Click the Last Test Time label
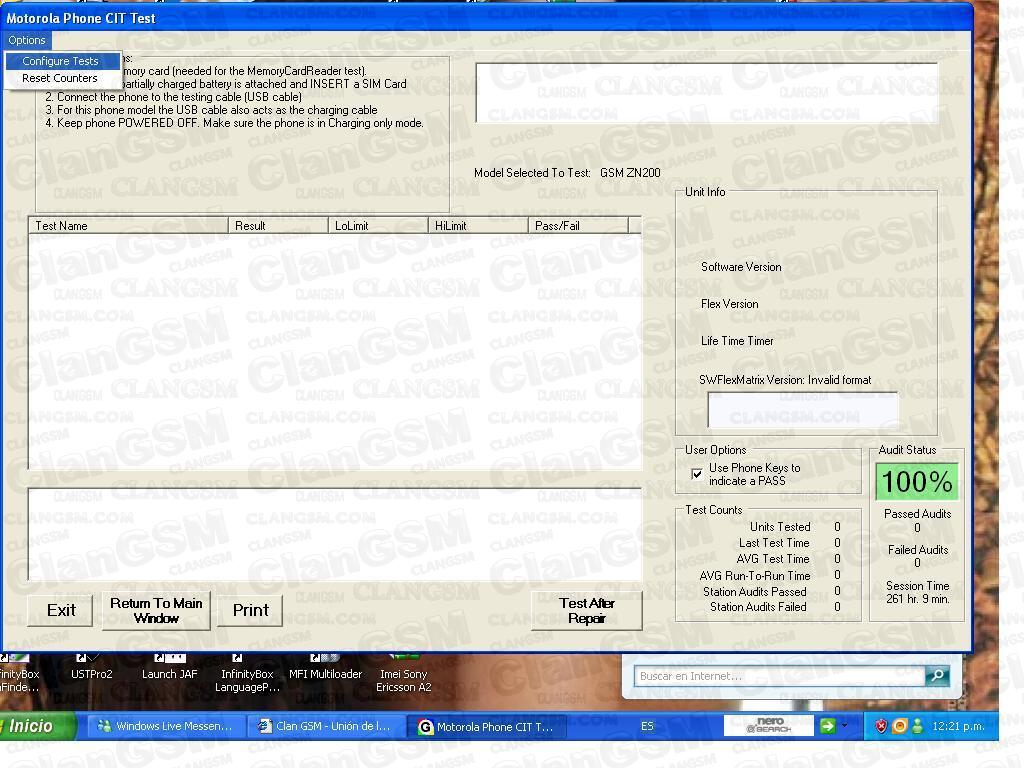 774,543
